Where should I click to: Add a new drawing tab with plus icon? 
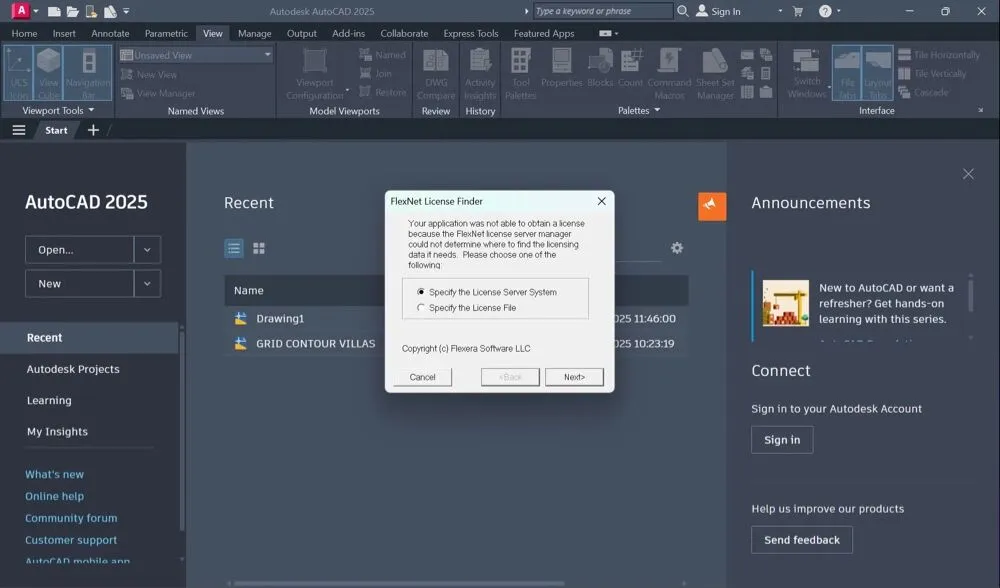click(x=93, y=130)
